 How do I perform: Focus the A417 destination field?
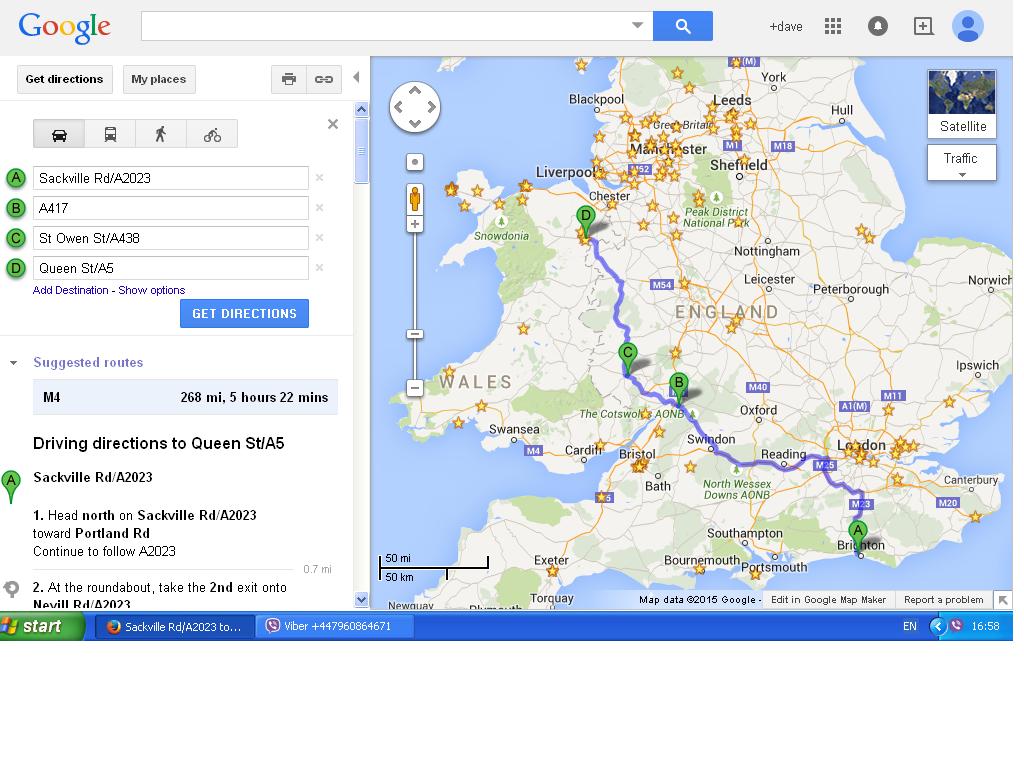point(170,208)
